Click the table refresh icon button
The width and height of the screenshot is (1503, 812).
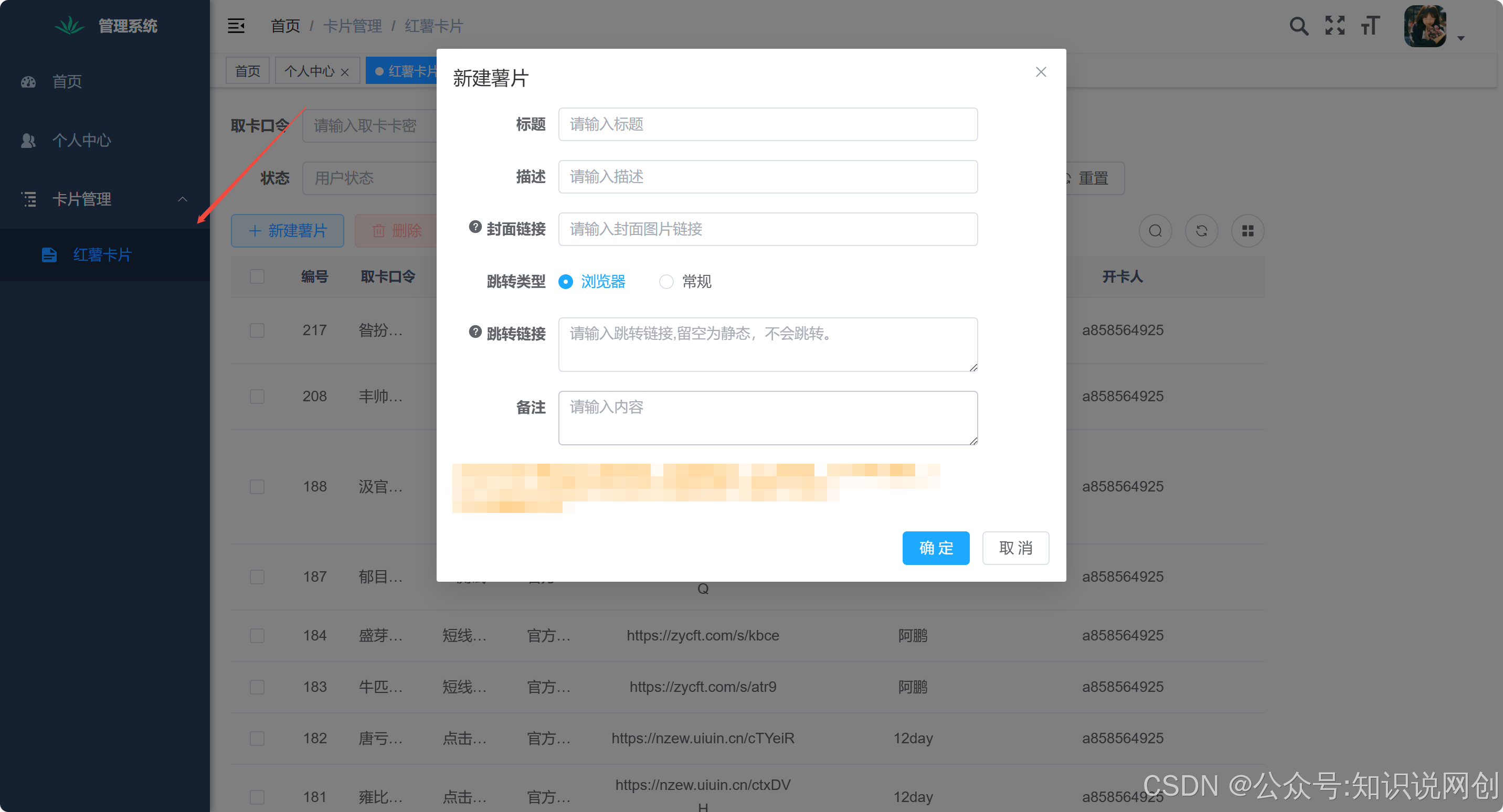1201,231
